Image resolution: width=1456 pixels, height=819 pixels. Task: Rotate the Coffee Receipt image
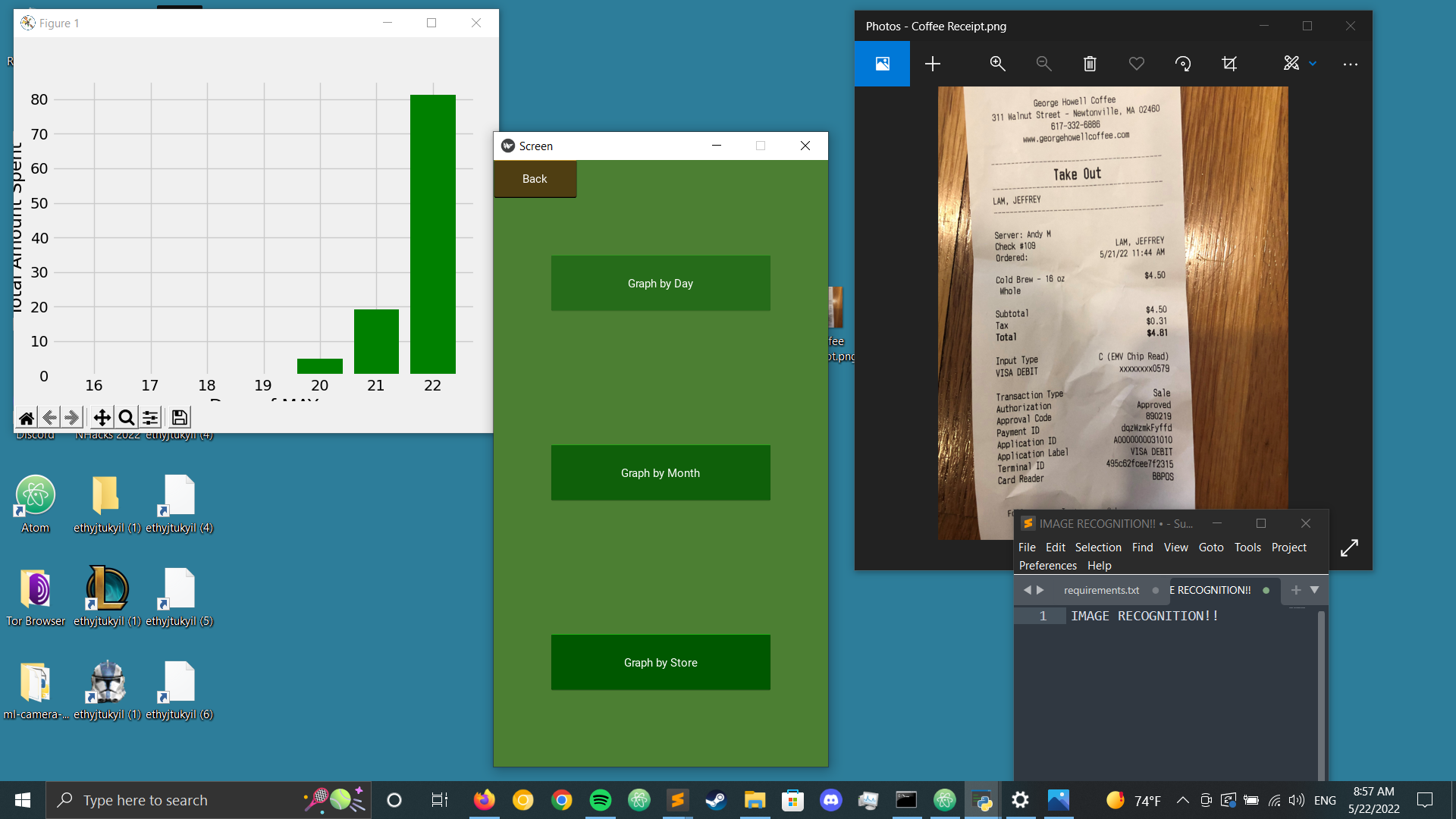click(1183, 64)
